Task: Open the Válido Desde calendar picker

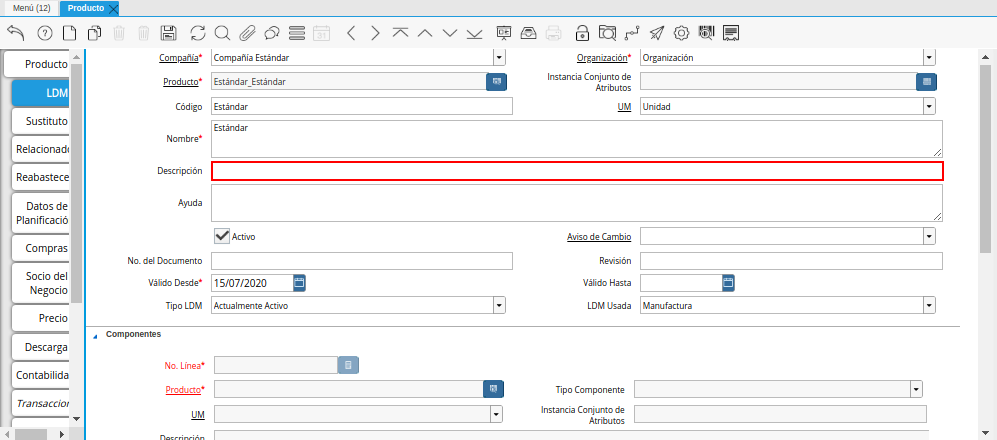Action: [299, 283]
